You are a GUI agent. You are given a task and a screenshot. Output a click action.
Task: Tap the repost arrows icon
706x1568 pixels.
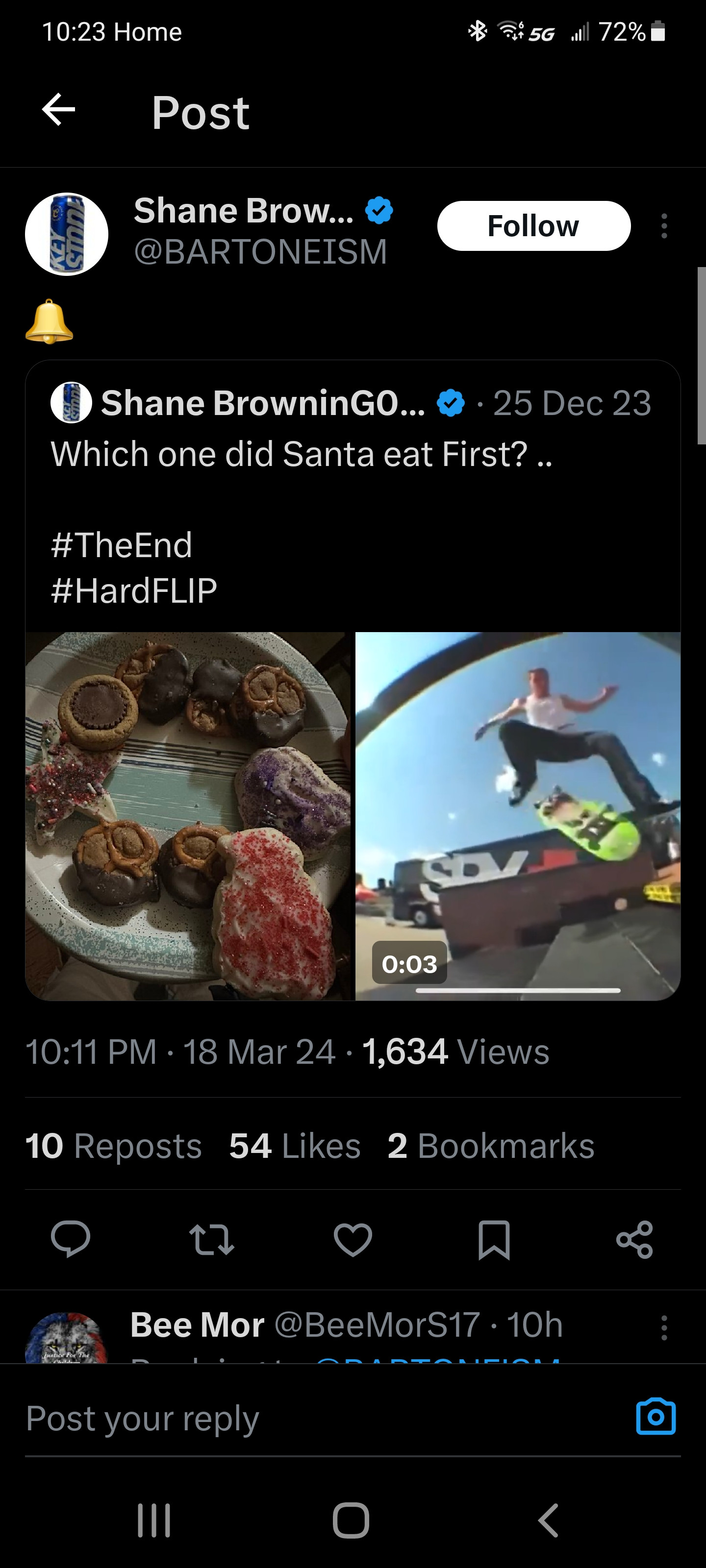[x=211, y=1239]
